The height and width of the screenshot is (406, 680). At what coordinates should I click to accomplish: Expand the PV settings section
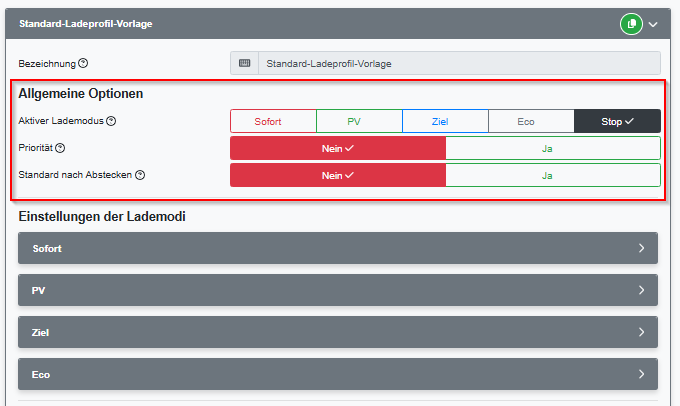338,290
